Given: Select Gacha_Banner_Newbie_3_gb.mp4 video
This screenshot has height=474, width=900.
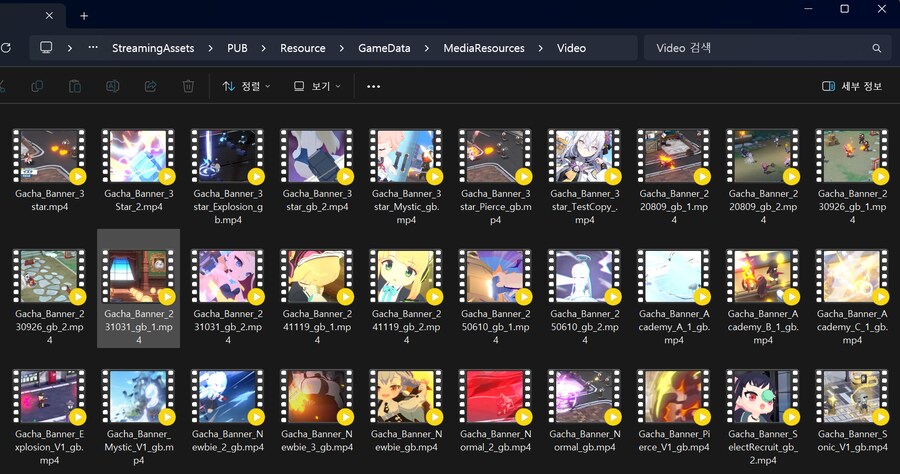Looking at the screenshot, I should click(317, 411).
